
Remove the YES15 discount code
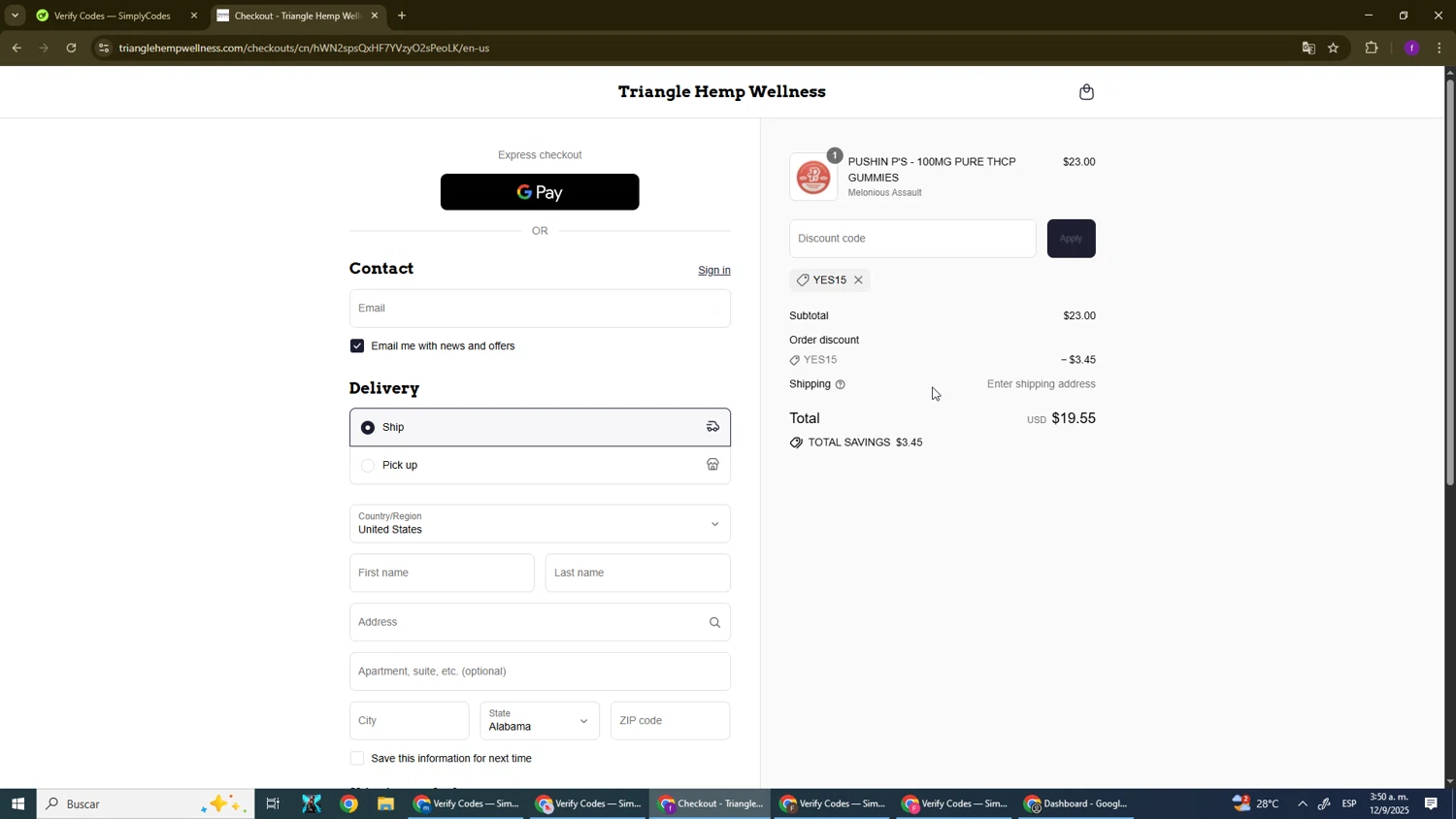point(858,280)
